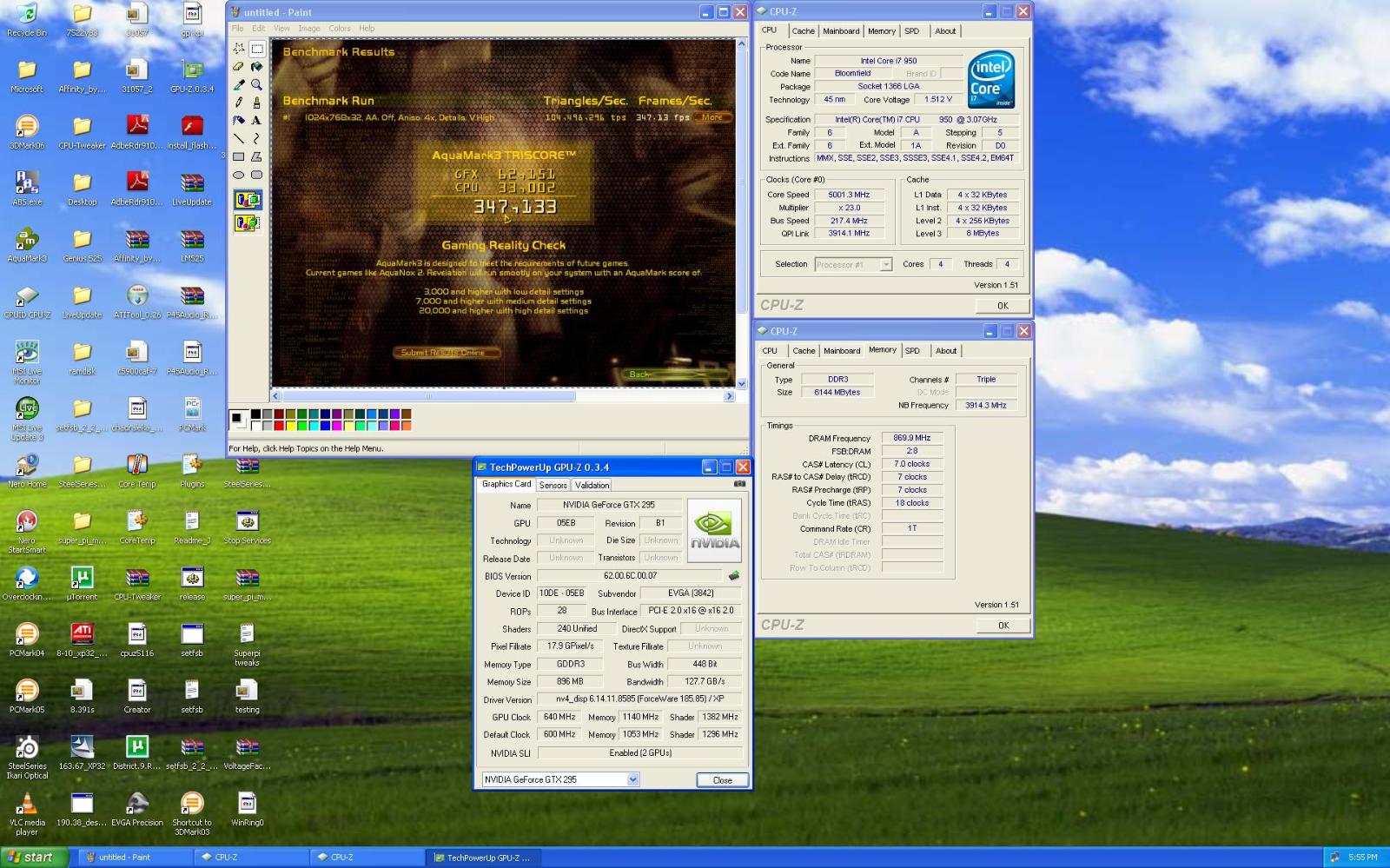Open the Image menu in Paint
The image size is (1390, 868).
pos(309,29)
